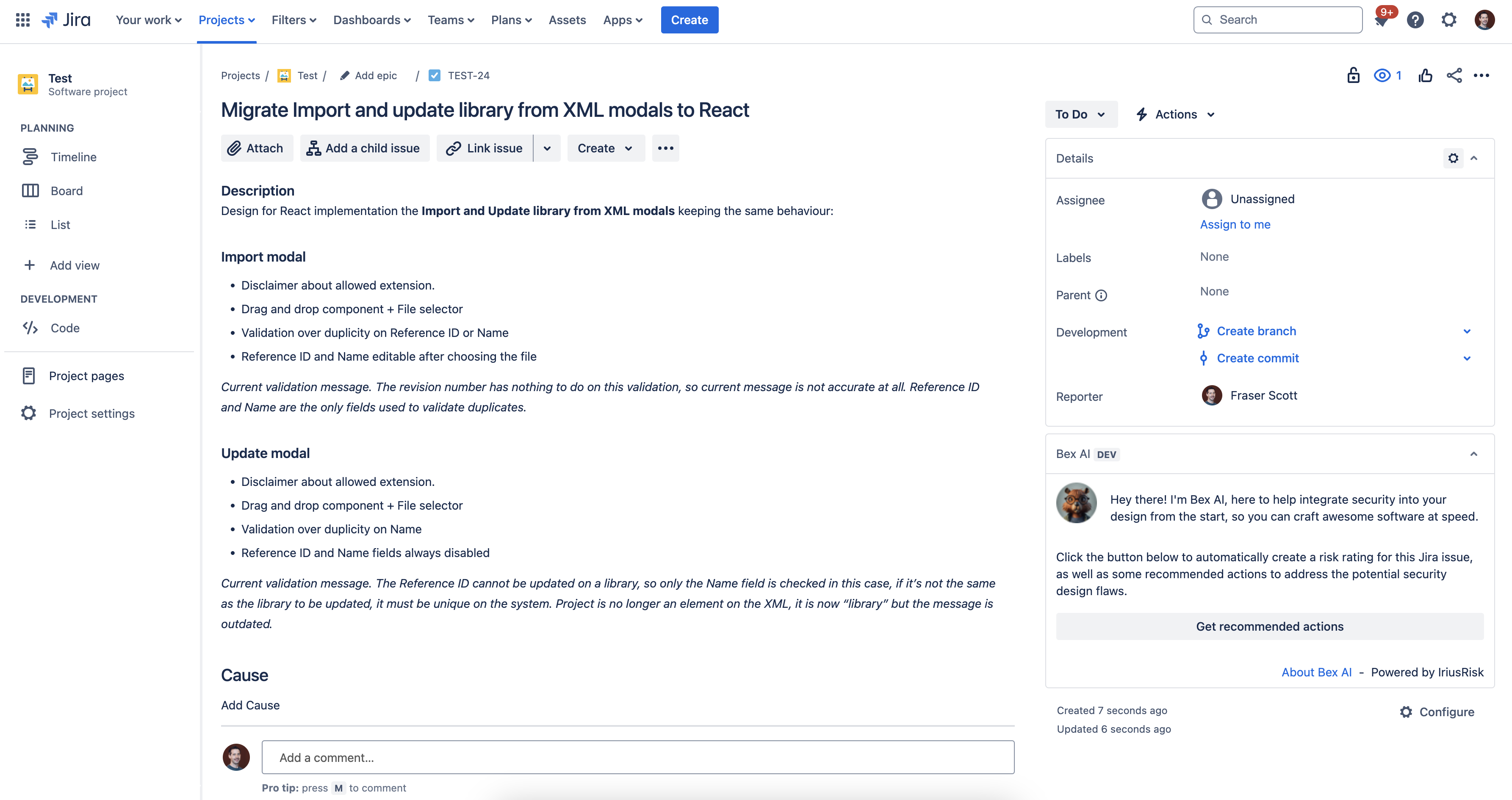Viewport: 1512px width, 800px height.
Task: Click the Details panel gear icon
Action: pos(1453,158)
